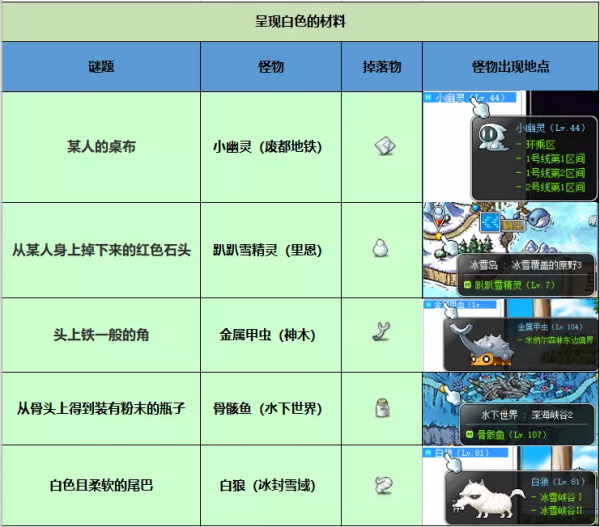Image resolution: width=600 pixels, height=527 pixels.
Task: Click the 趴趴雪精灵 (里恩) monster cell
Action: [x=271, y=250]
